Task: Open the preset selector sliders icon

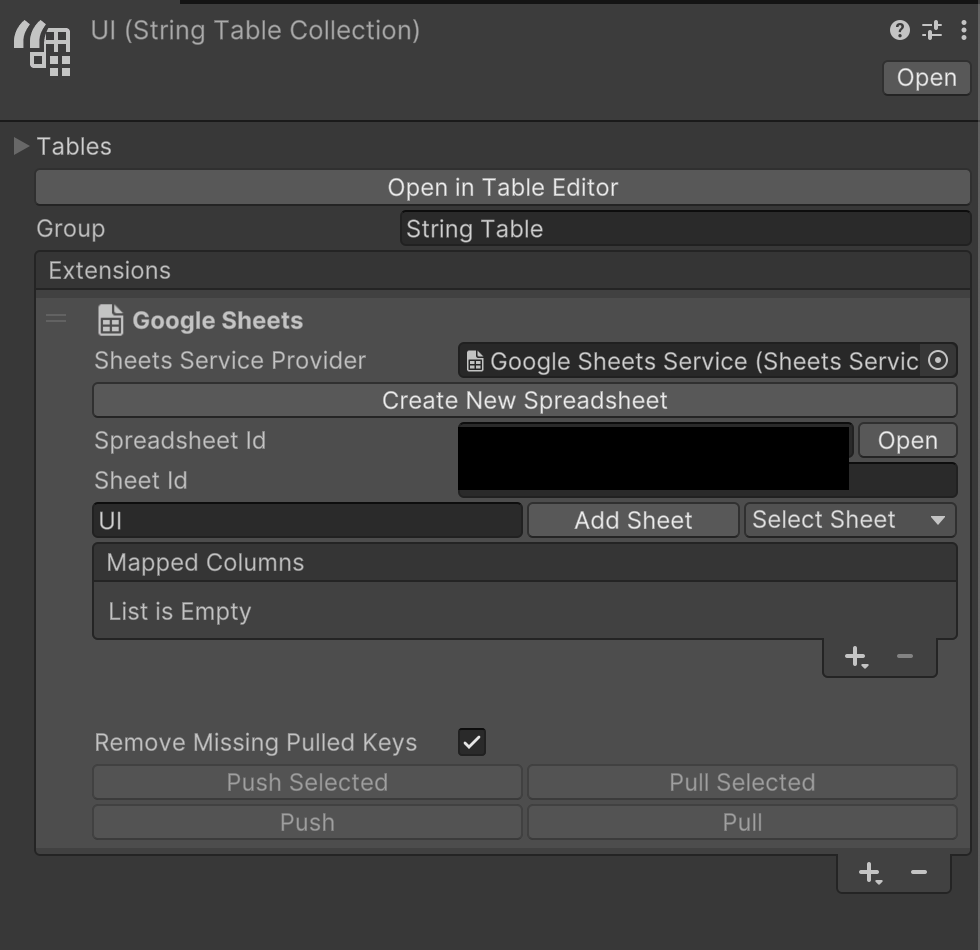Action: pyautogui.click(x=932, y=30)
